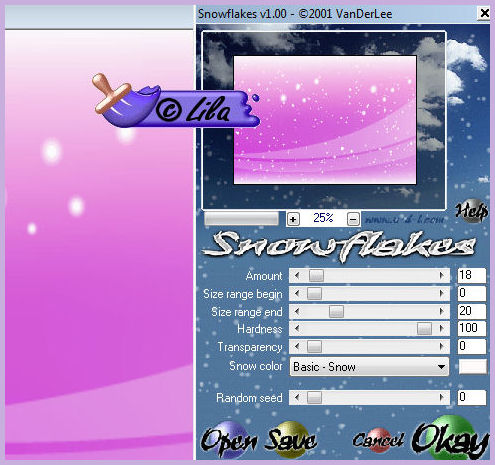The width and height of the screenshot is (495, 465).
Task: Click the snowflake preview image
Action: pyautogui.click(x=324, y=120)
